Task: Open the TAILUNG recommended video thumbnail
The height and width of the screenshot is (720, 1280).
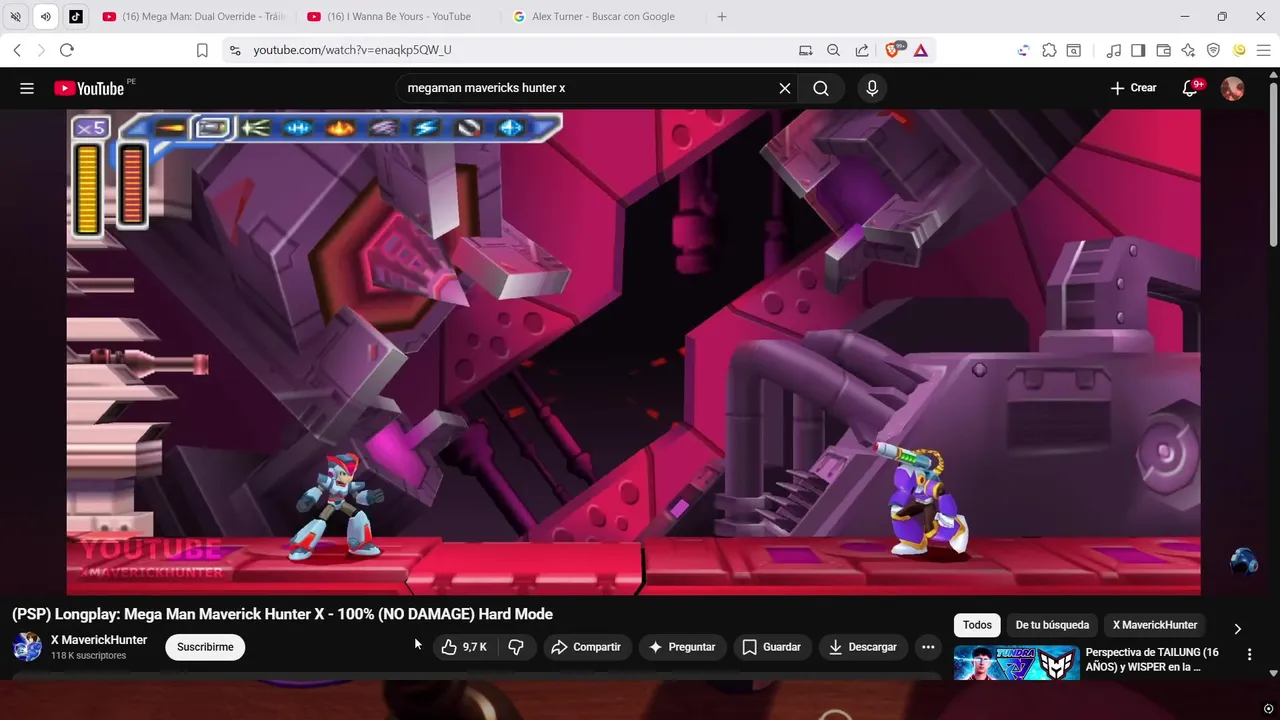Action: click(x=1017, y=663)
